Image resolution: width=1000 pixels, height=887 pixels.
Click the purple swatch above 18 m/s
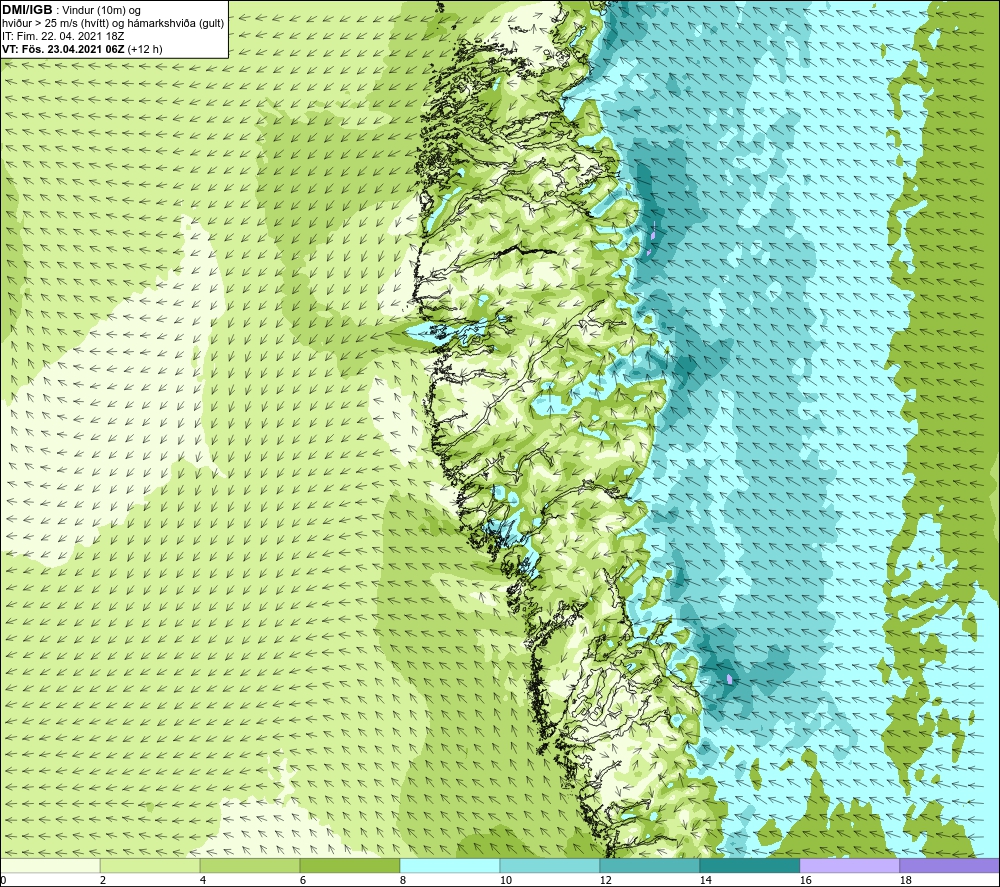pyautogui.click(x=950, y=865)
